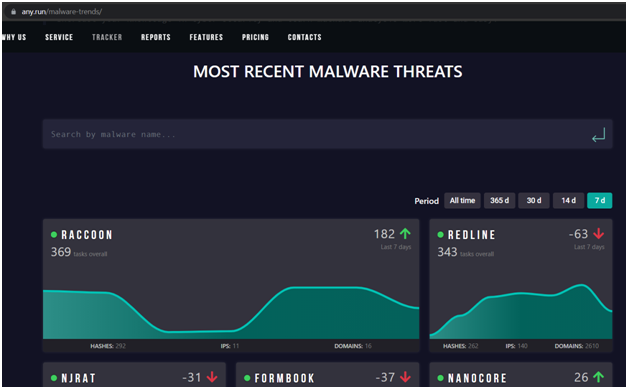Click Redline IPS: 140 stat

(x=517, y=346)
